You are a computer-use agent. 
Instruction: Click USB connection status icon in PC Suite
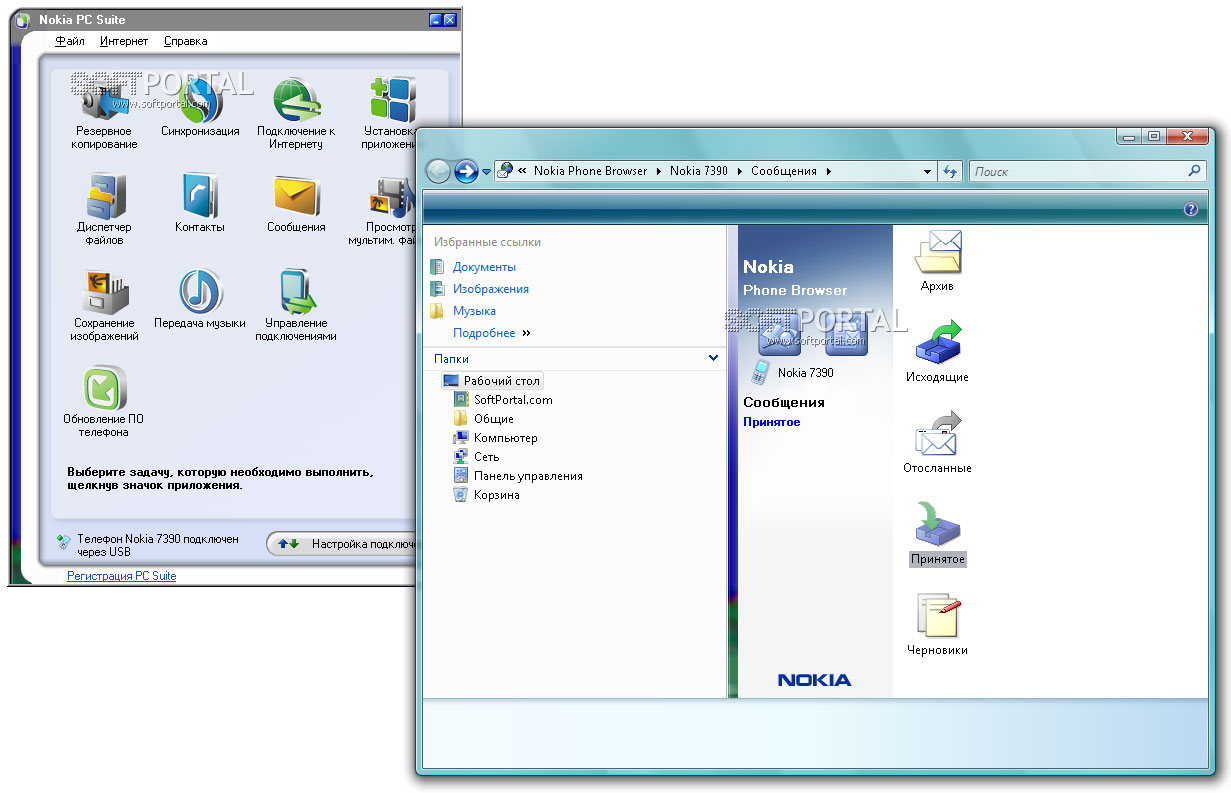coord(64,541)
